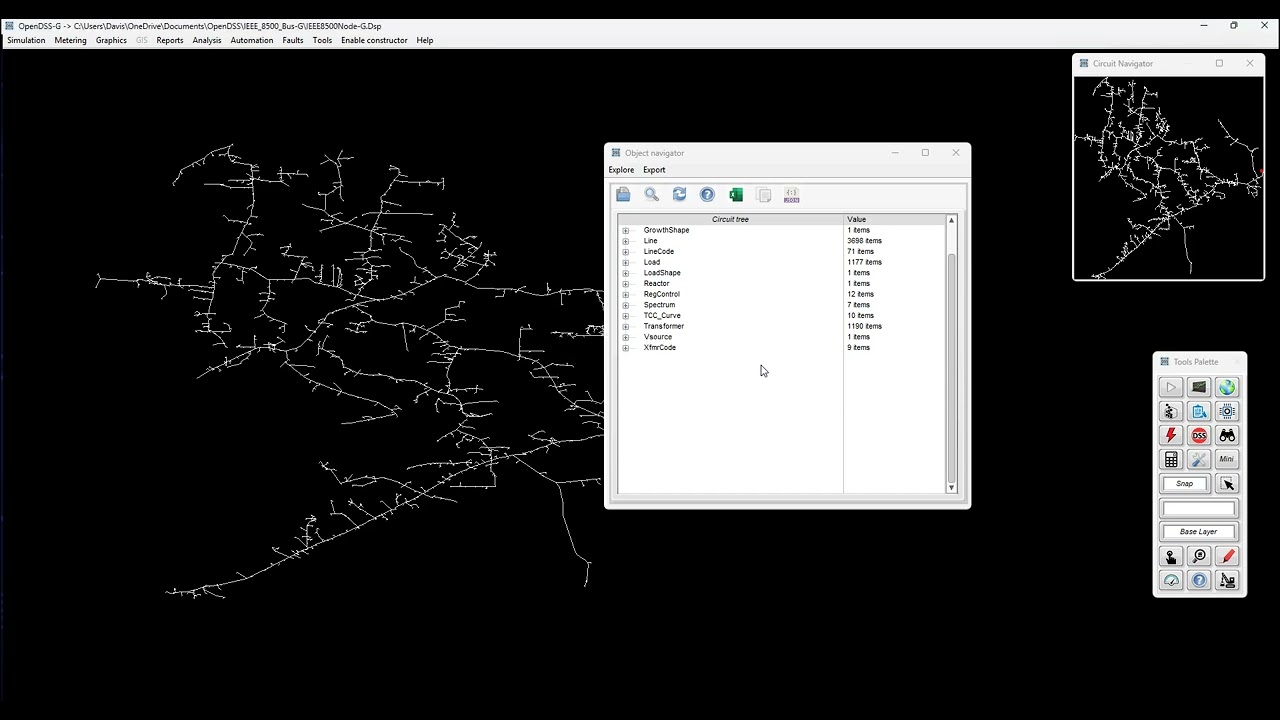Click the pointing hand joystick icon
The image size is (1280, 720).
point(1171,556)
